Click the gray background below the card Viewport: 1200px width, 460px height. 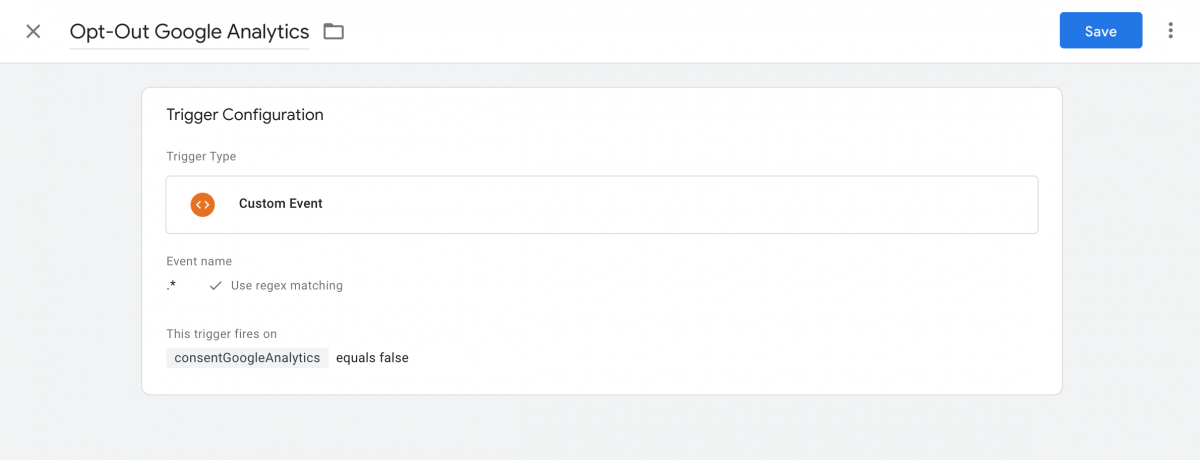pyautogui.click(x=600, y=428)
